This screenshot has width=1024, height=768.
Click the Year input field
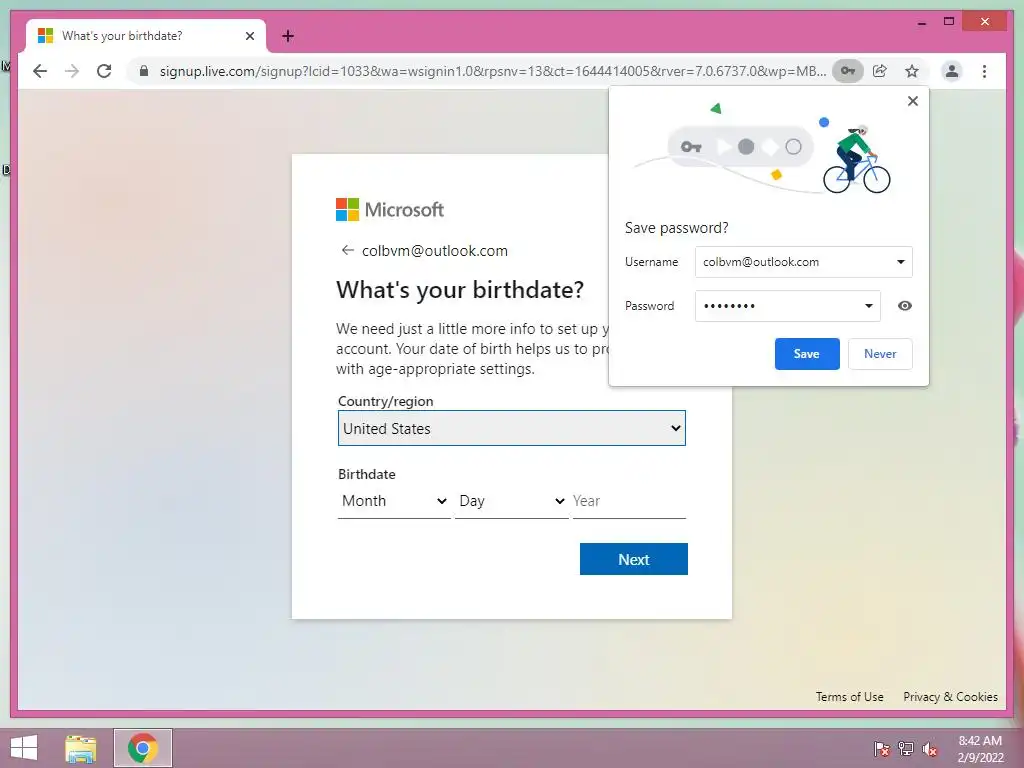(x=629, y=501)
